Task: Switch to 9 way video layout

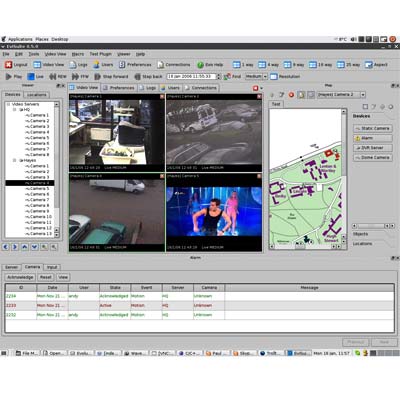Action: pos(294,65)
